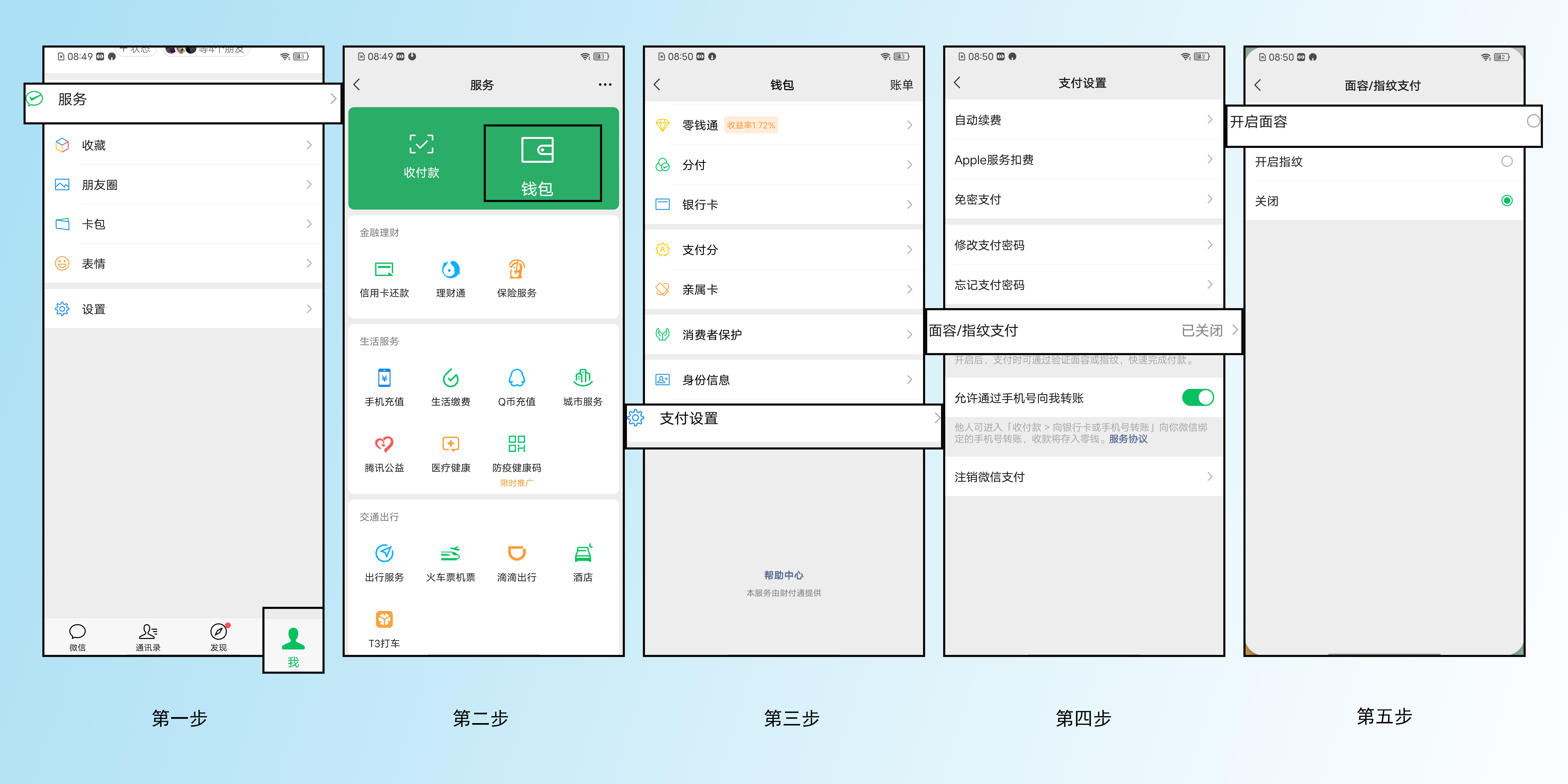This screenshot has height=784, width=1568.
Task: Go back from the 服务 screen
Action: point(357,85)
